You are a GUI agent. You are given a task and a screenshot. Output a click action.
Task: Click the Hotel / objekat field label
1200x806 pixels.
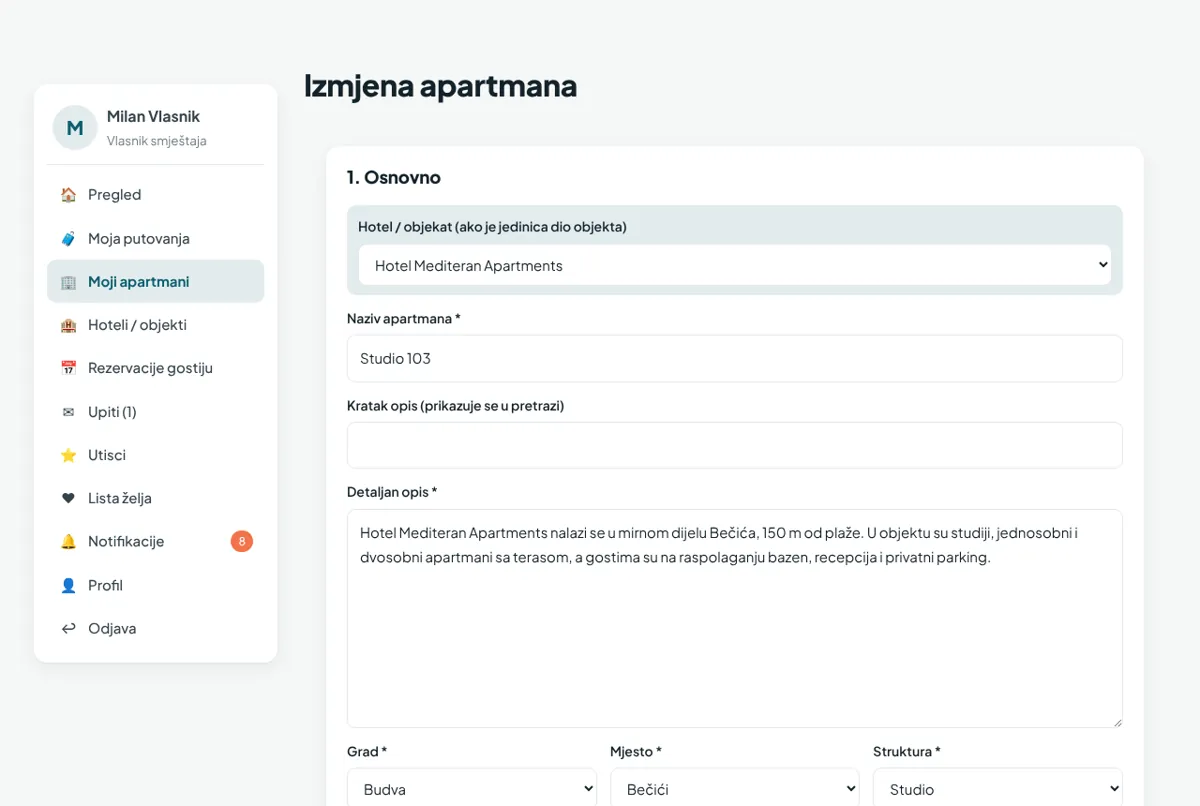(492, 227)
